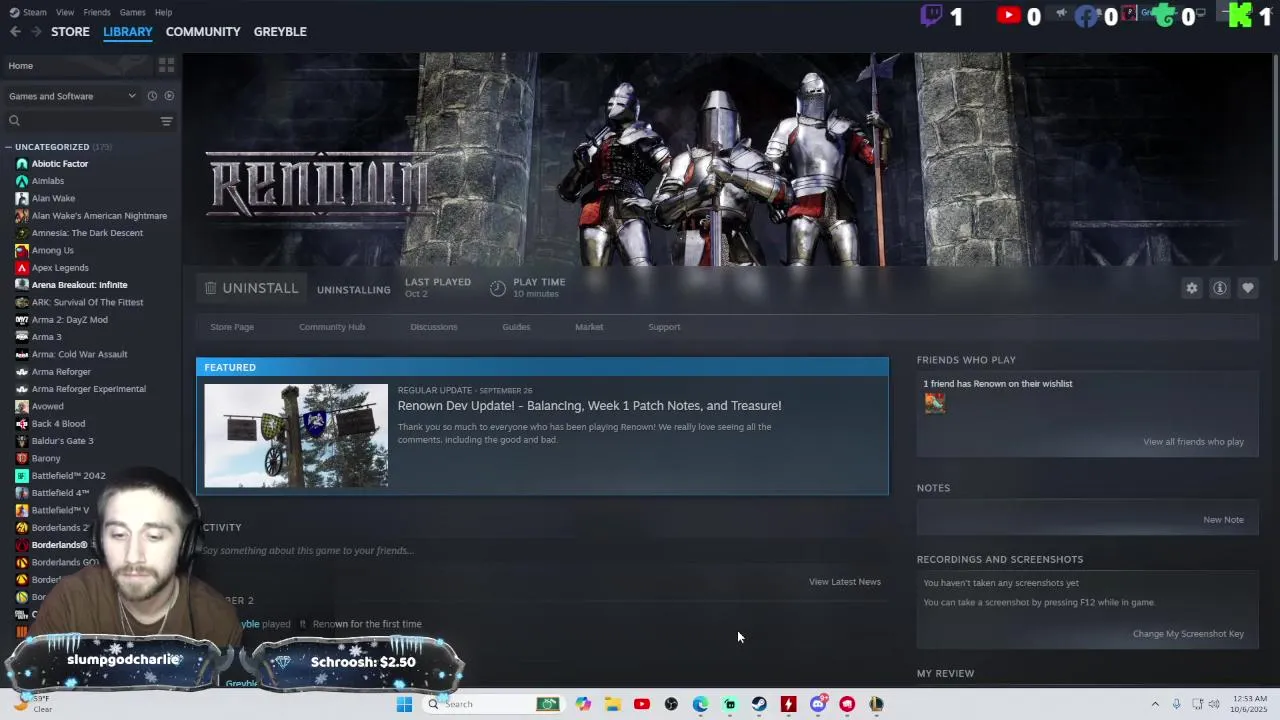Screen dimensions: 1280x720
Task: Show ready-to-play games only icon
Action: 169,96
